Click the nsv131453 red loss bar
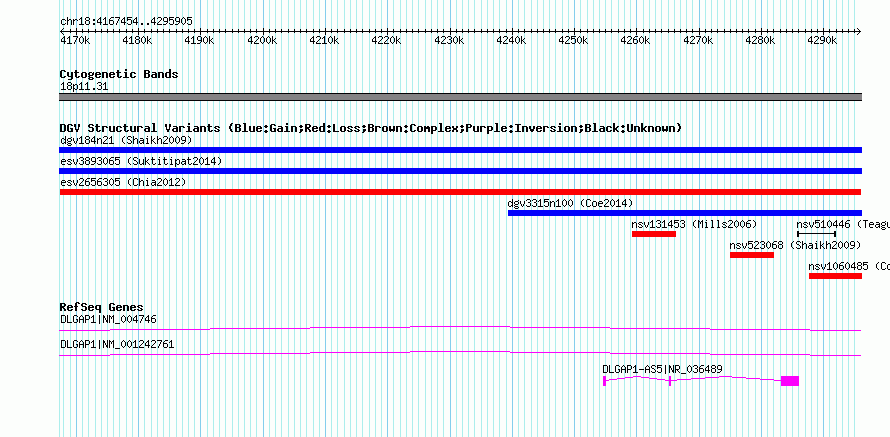Screen dimensions: 890x437 point(654,234)
